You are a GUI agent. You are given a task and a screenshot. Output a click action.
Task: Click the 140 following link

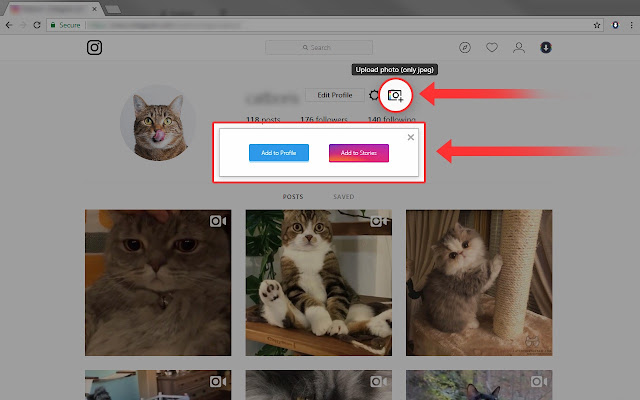coord(391,120)
